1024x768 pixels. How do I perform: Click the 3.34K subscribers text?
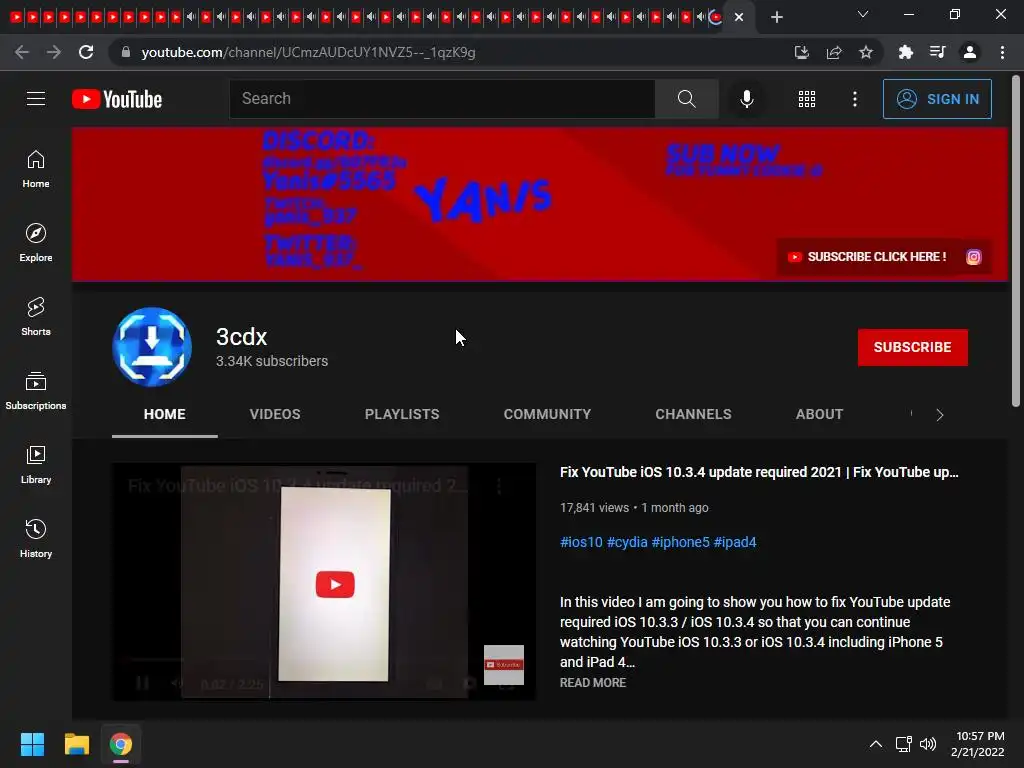272,361
